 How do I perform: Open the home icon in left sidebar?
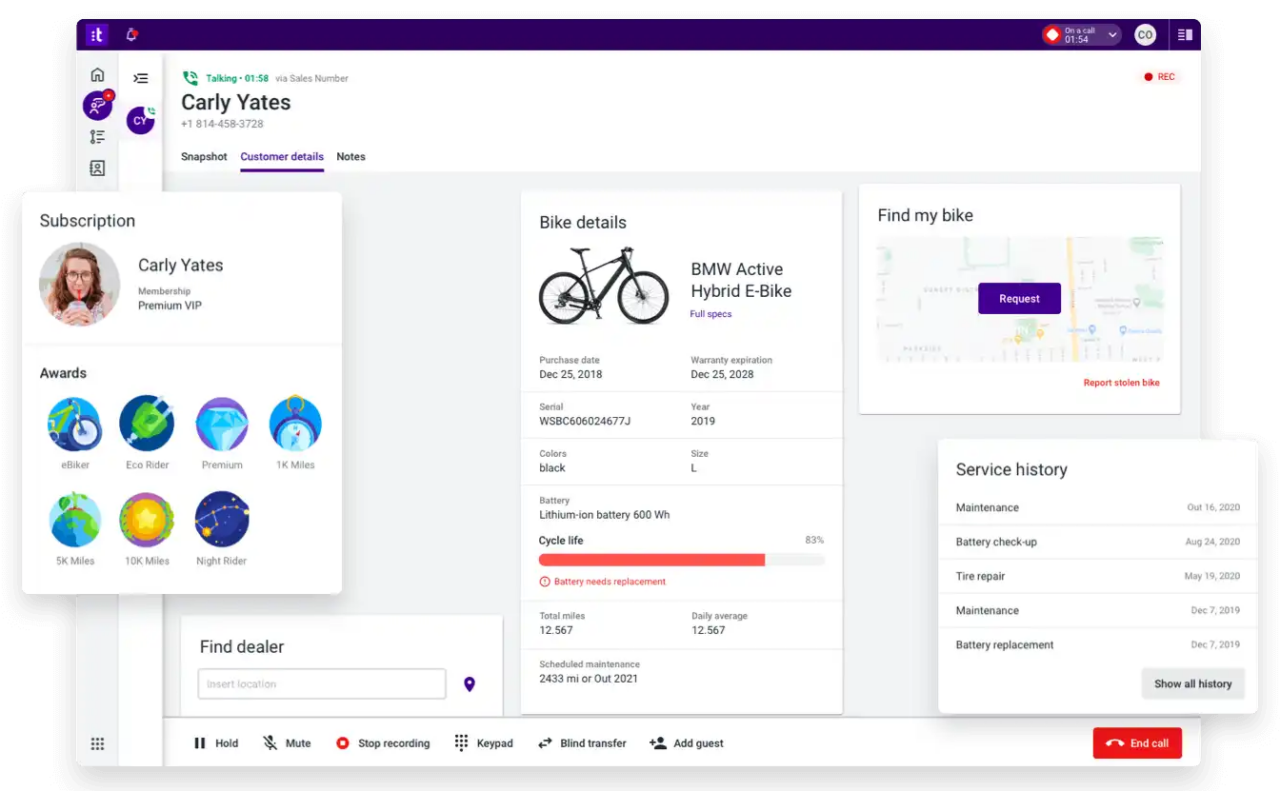coord(97,75)
